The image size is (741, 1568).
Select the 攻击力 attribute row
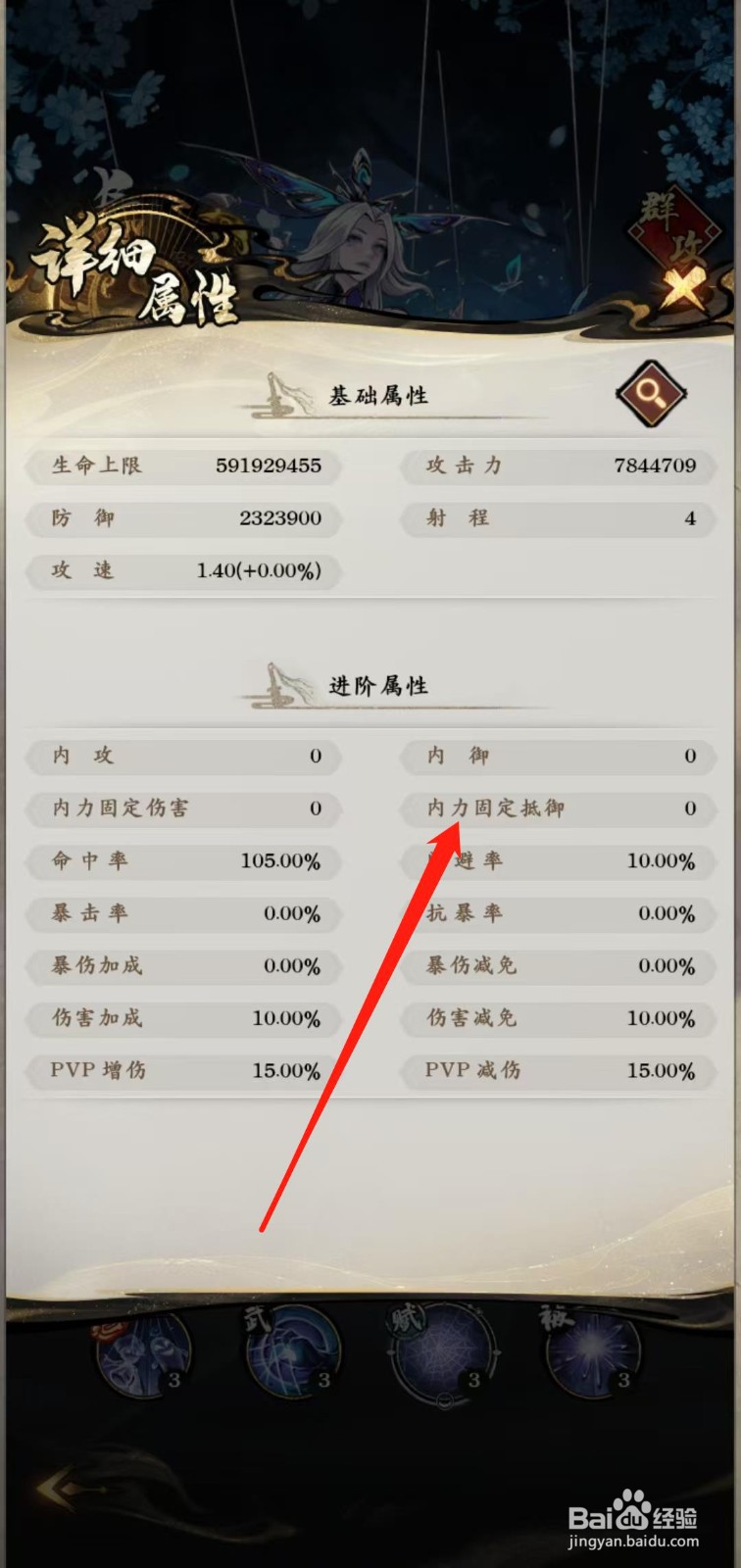tap(558, 465)
